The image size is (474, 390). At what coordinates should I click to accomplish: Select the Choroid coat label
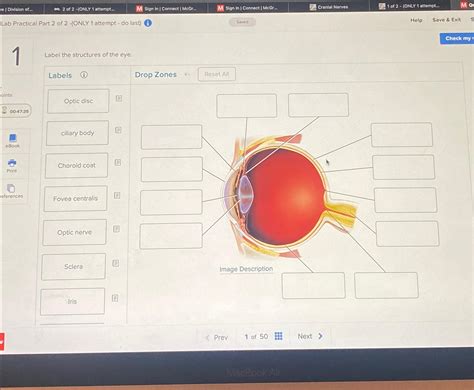[77, 165]
